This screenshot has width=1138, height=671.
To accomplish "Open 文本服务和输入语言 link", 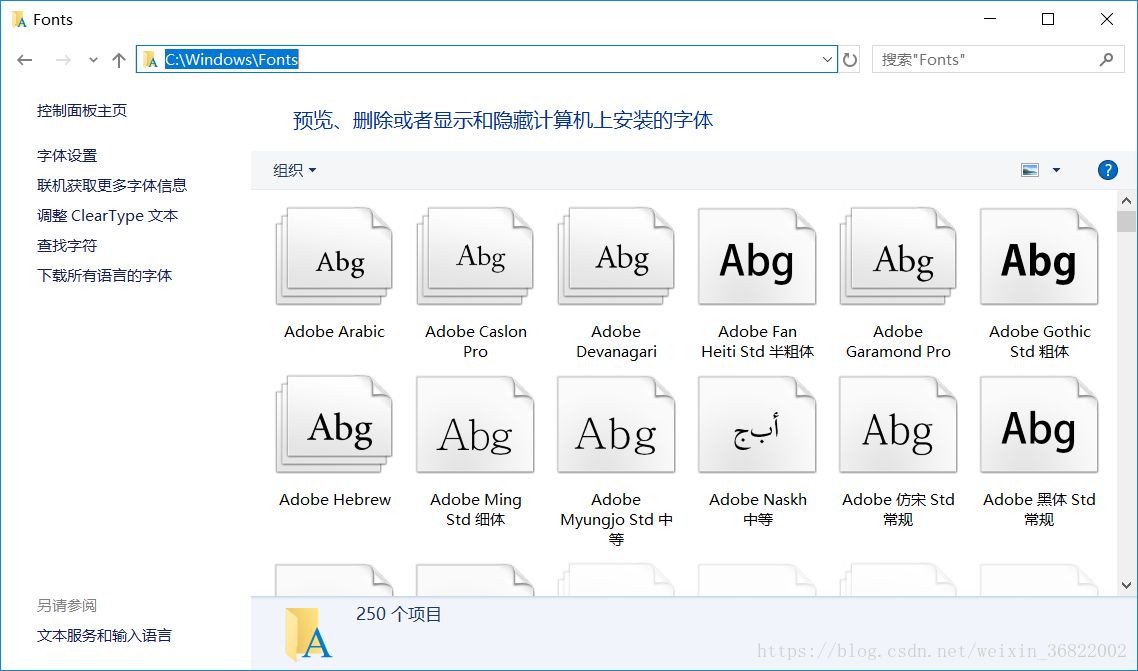I will pos(105,636).
